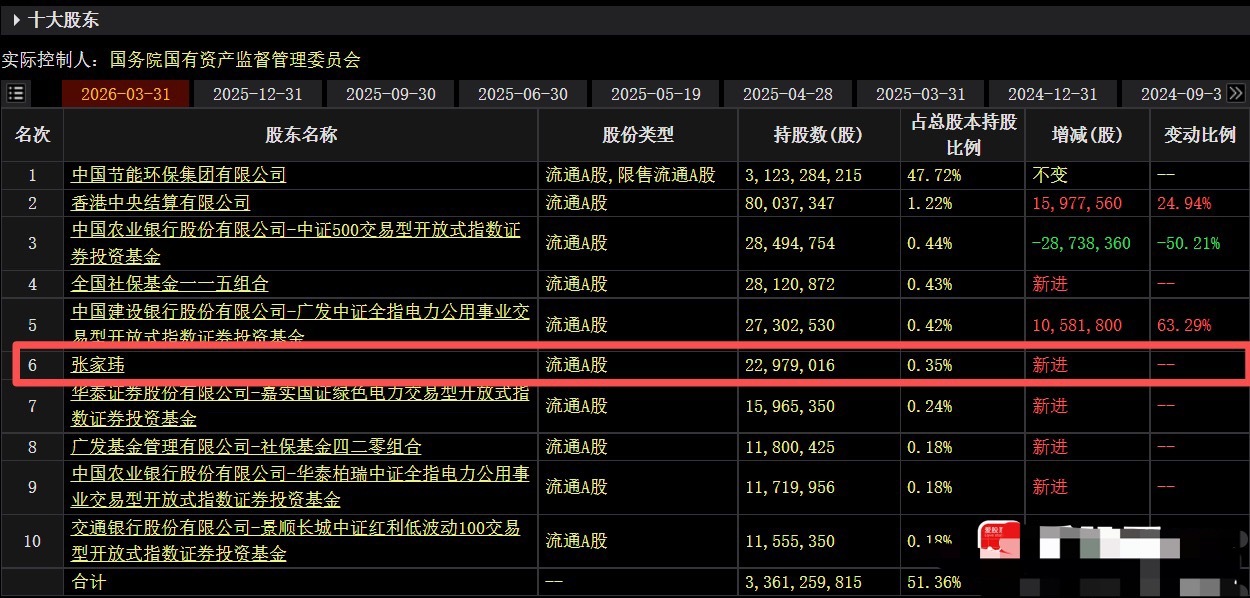The width and height of the screenshot is (1250, 598).
Task: Click the total shares 3,361,259,815
Action: coord(803,581)
